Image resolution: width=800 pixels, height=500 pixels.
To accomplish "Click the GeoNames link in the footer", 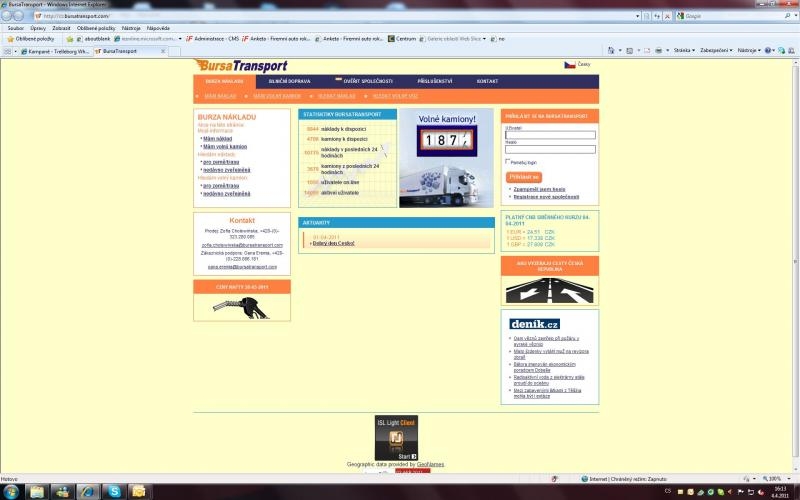I will [430, 464].
